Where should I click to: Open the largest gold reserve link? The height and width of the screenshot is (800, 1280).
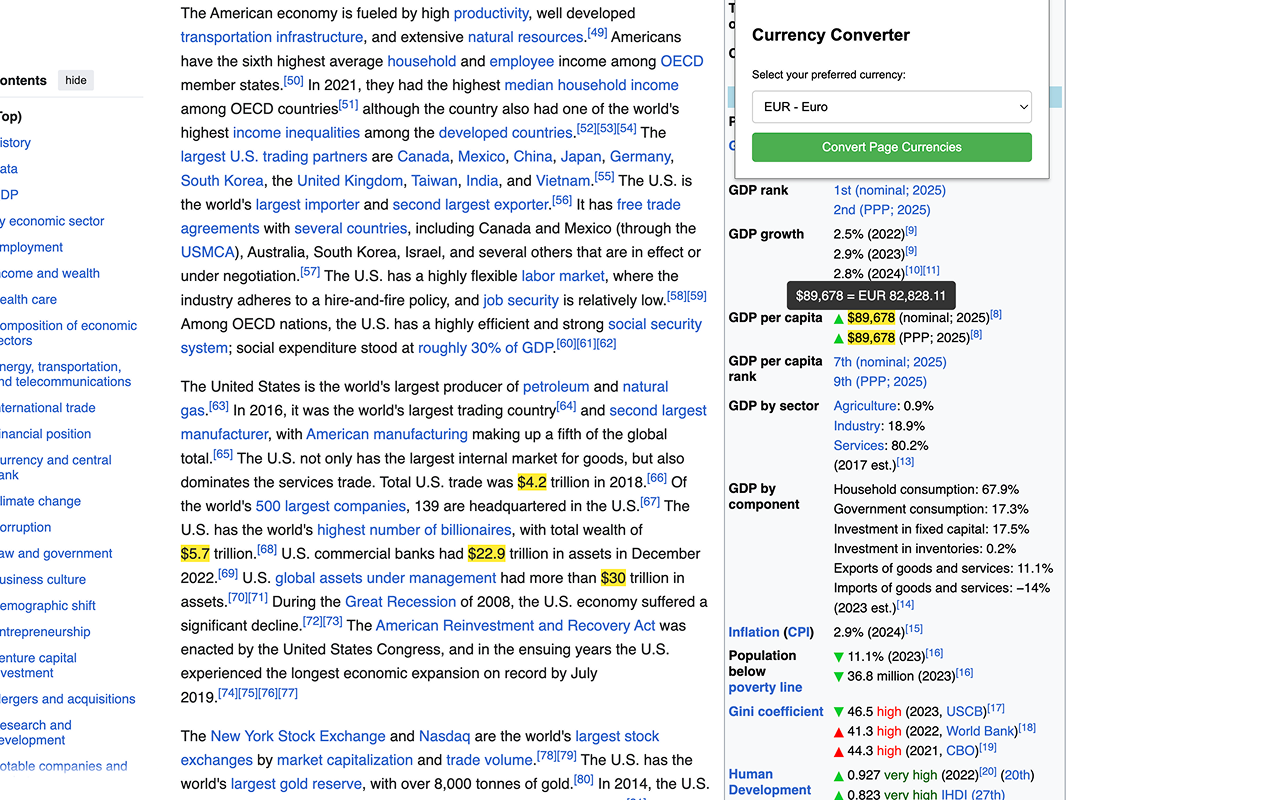coord(297,784)
